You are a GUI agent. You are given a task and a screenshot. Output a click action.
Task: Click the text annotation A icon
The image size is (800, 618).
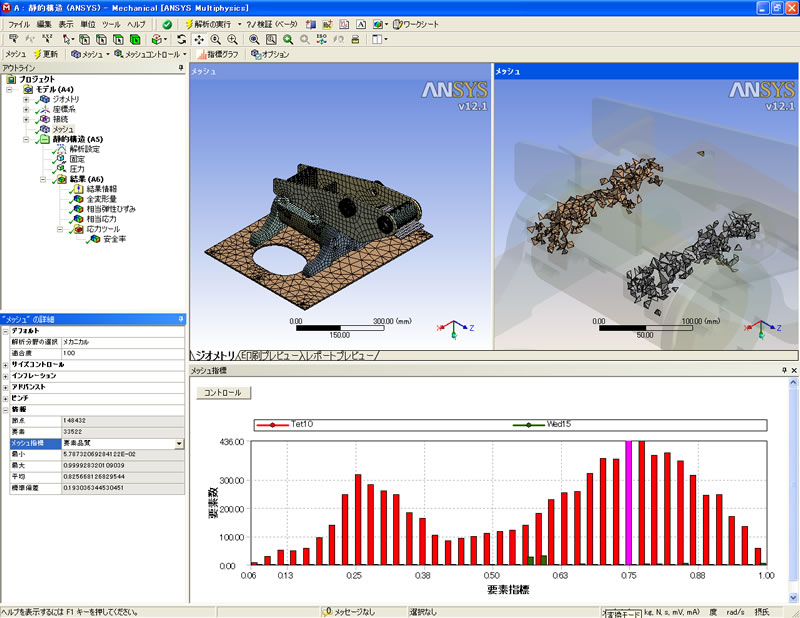(361, 24)
